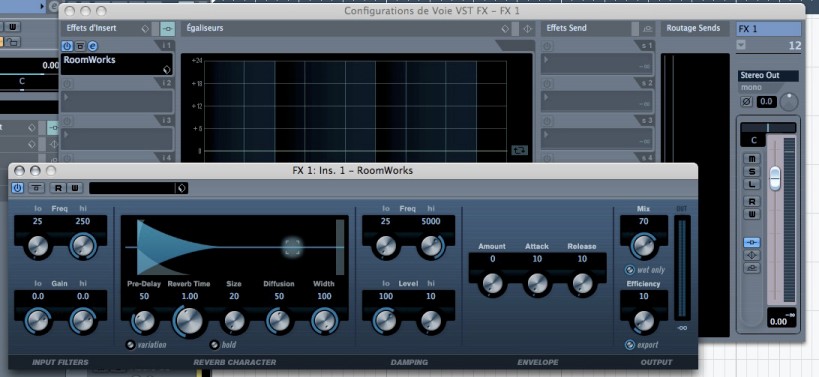The height and width of the screenshot is (377, 819).
Task: Mute the FX 1 channel with M
Action: coord(753,158)
